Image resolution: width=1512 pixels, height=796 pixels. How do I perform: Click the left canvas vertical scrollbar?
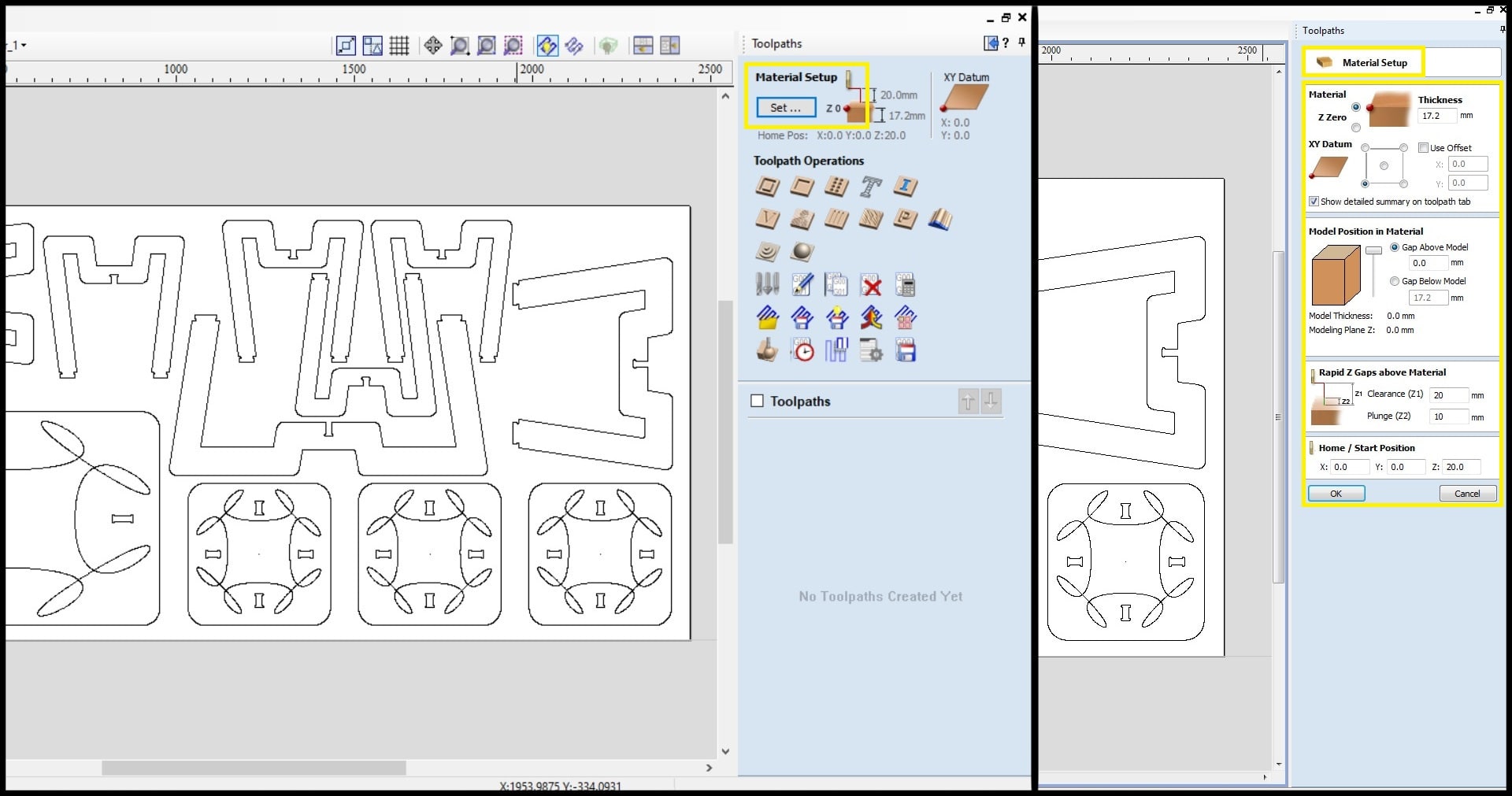coord(725,421)
